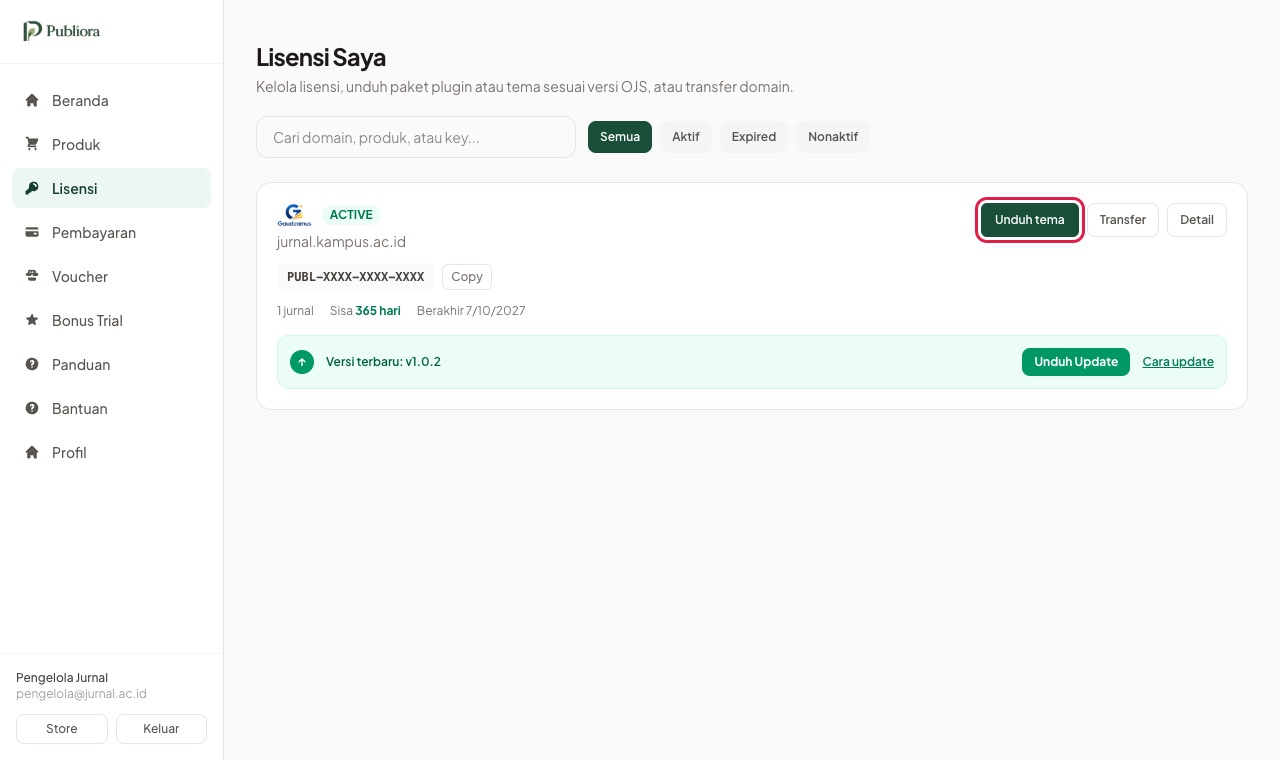Click the Berakhir 7/10/2027 expiry date
Viewport: 1280px width, 760px height.
click(471, 311)
